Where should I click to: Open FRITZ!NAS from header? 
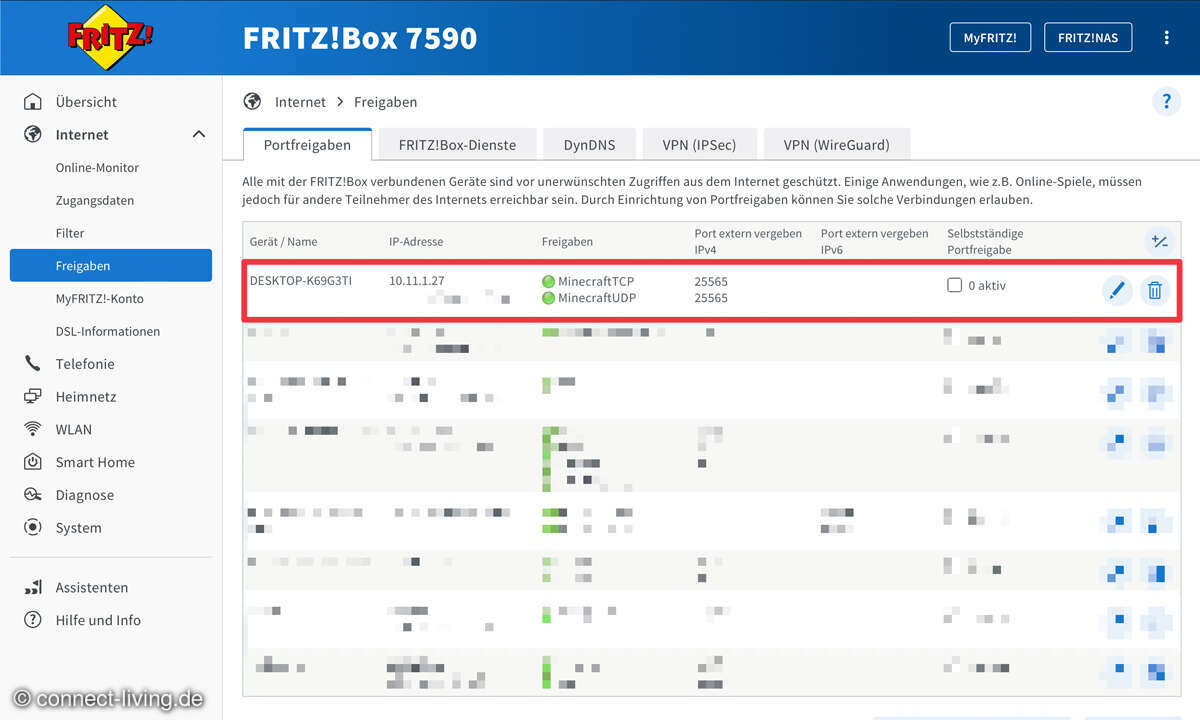(1088, 38)
